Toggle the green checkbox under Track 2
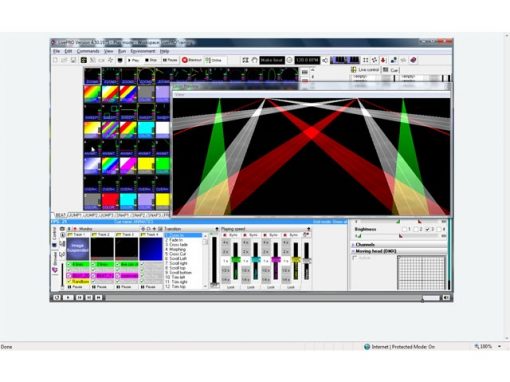510x382 pixels. point(93,264)
